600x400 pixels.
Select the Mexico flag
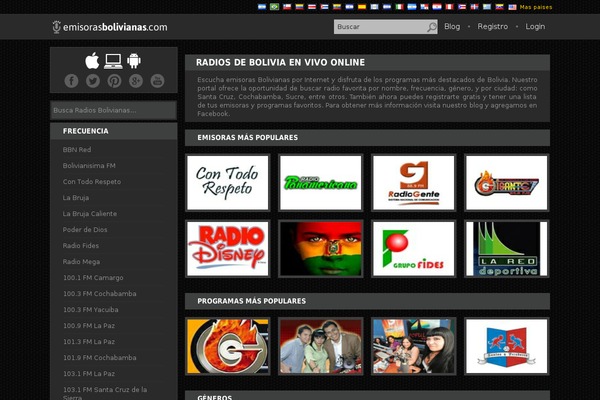click(x=399, y=7)
